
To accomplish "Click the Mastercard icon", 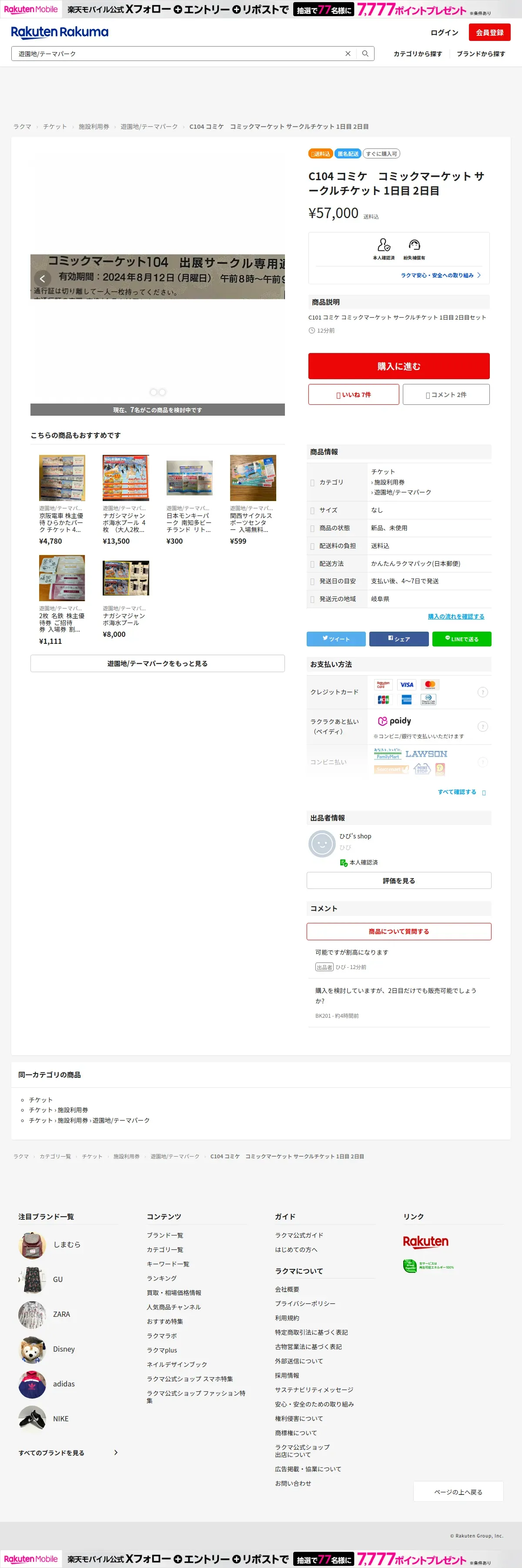I will pos(430,684).
